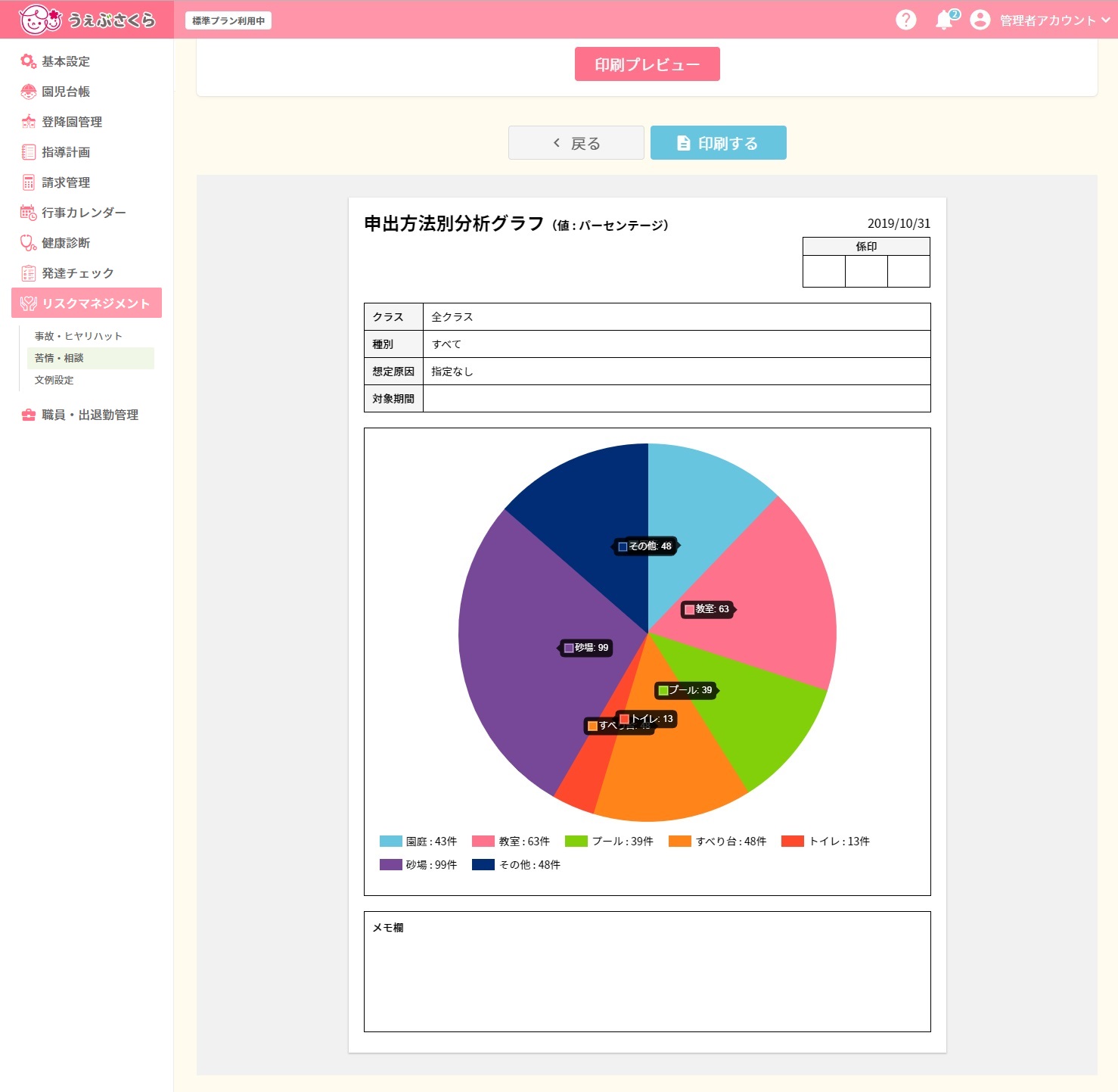Click the 指定なし value cell
Screen dimensions: 1118x1092
pyautogui.click(x=677, y=372)
